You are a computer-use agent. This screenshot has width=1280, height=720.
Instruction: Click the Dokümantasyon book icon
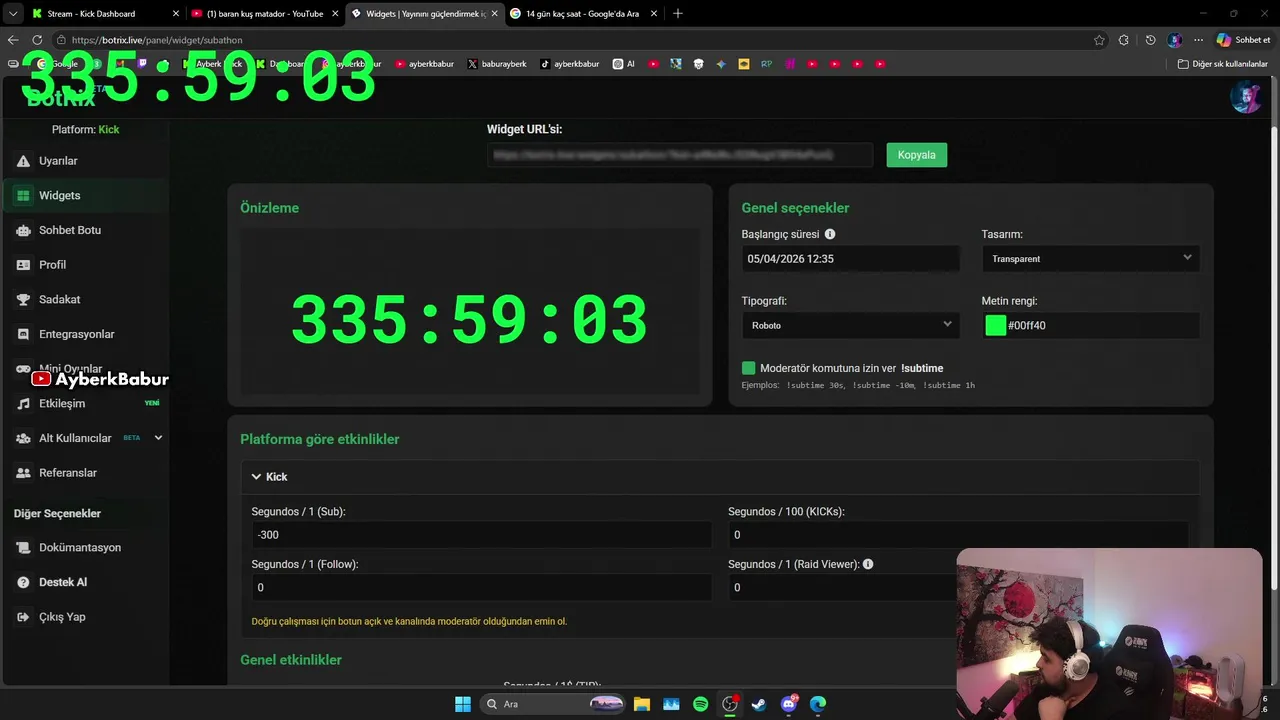(23, 548)
